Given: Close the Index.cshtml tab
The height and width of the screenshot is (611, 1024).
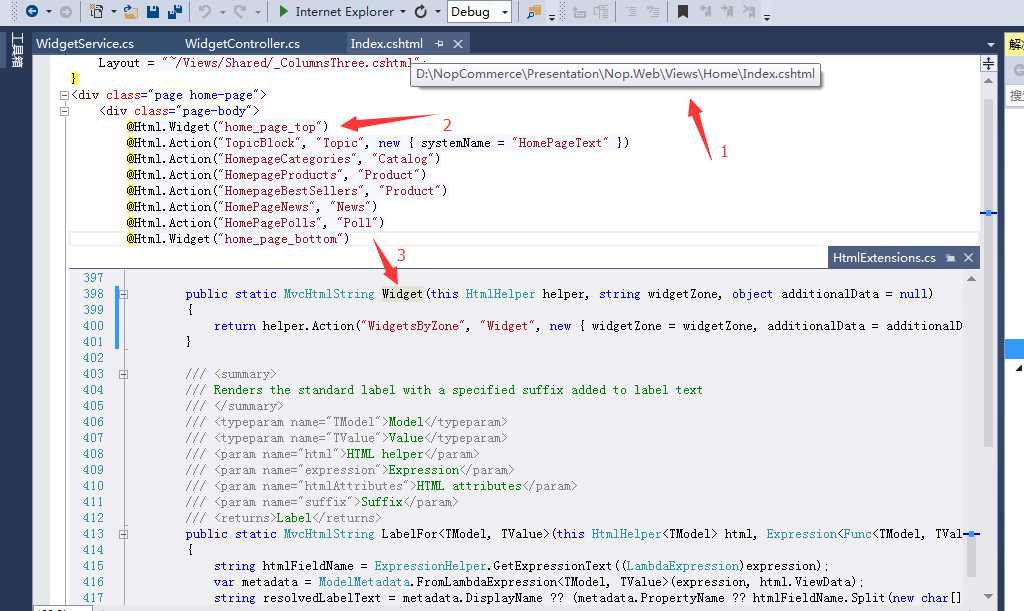Looking at the screenshot, I should 458,44.
